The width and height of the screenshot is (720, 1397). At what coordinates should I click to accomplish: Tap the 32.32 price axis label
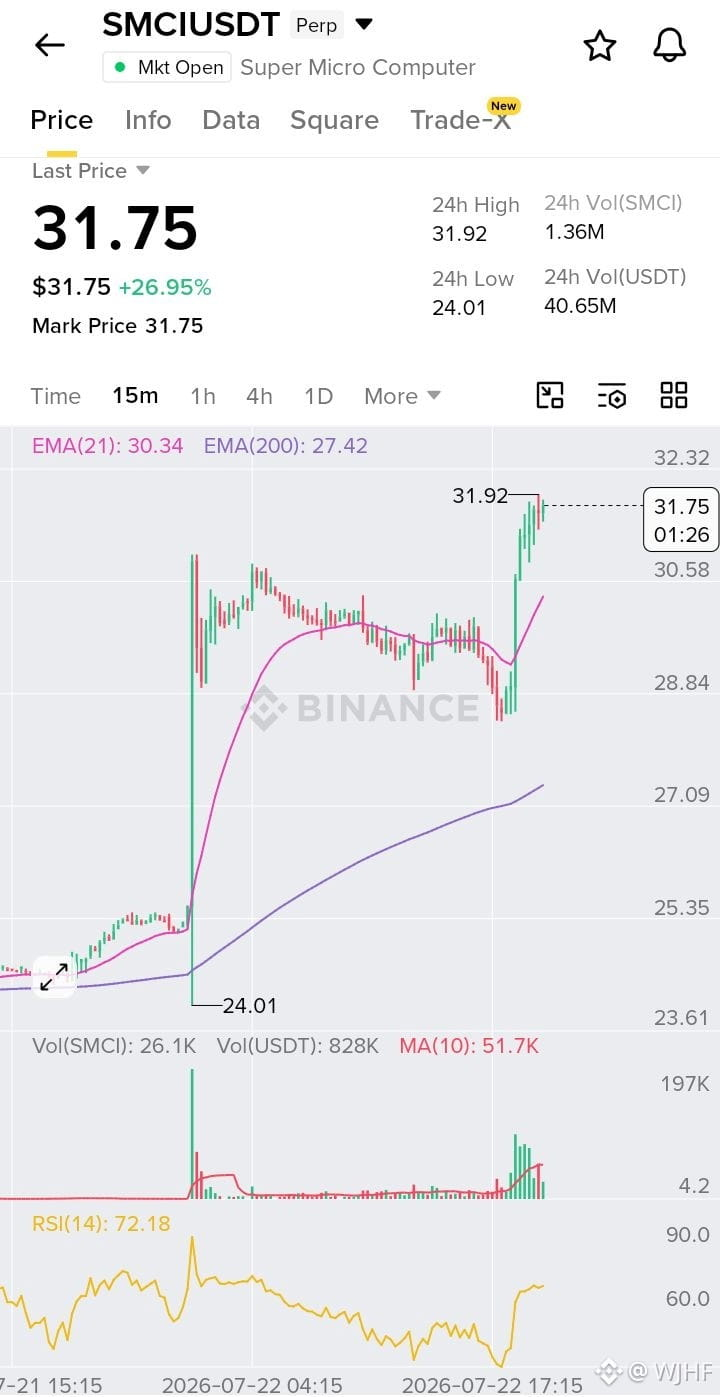point(681,458)
